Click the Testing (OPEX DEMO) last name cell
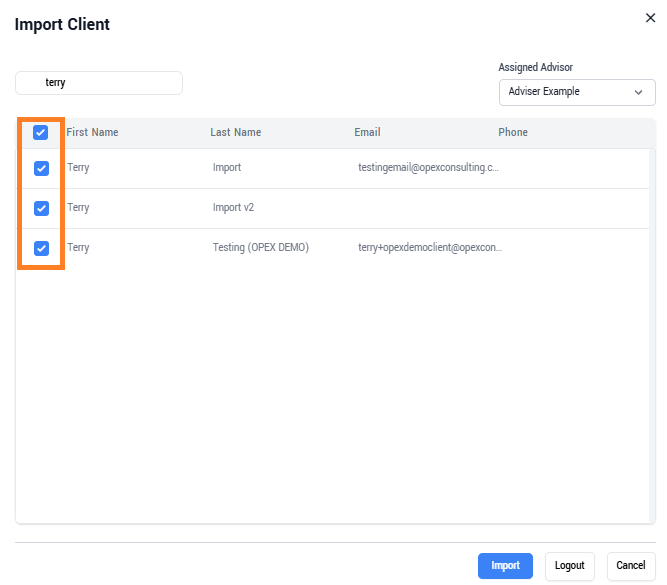 click(261, 248)
